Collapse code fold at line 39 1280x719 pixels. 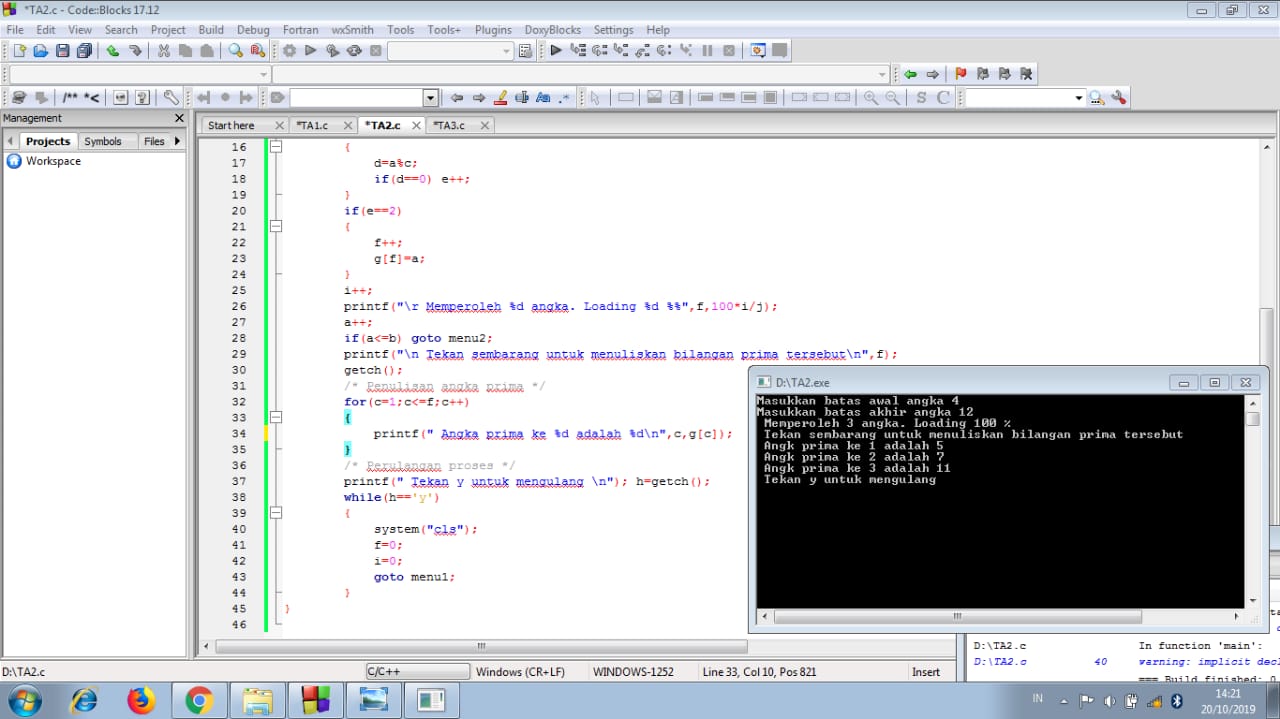click(x=276, y=513)
